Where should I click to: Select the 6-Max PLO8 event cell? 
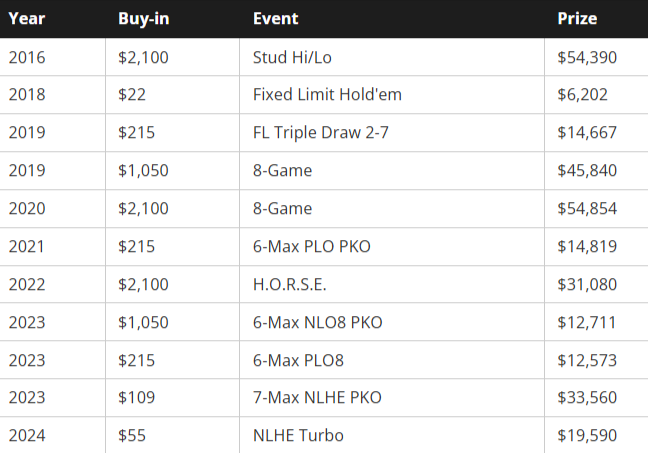tap(299, 360)
